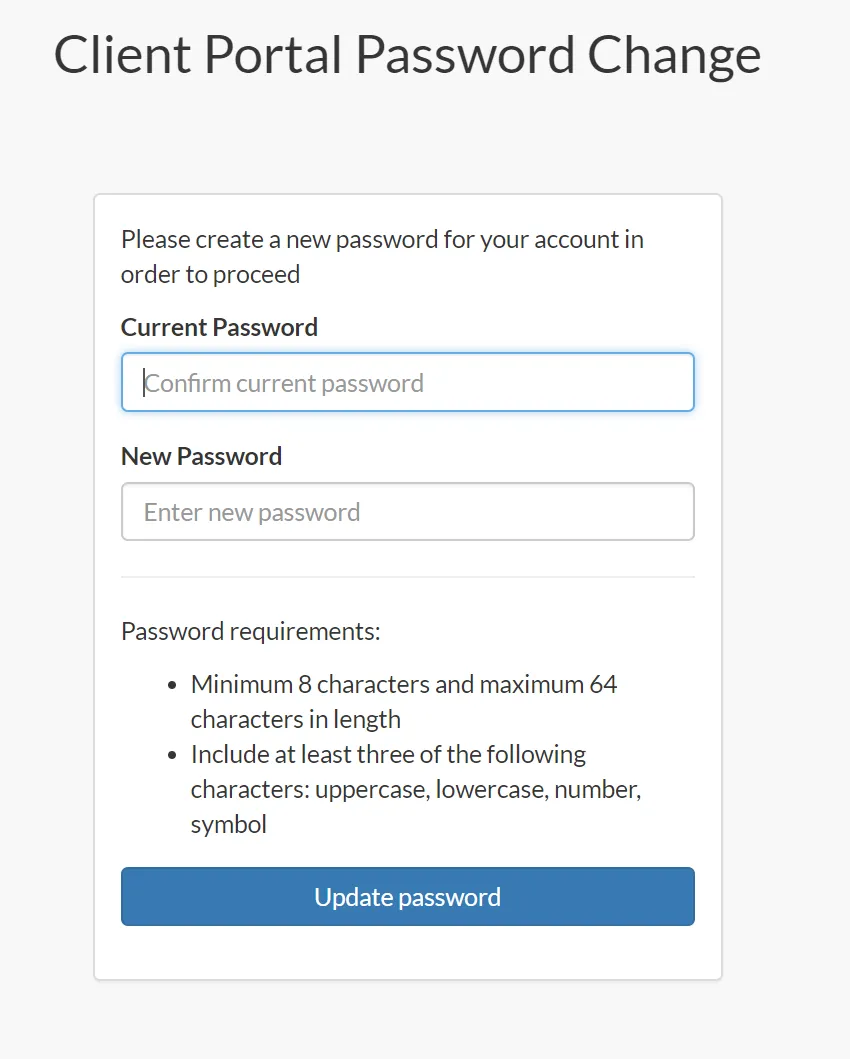Click into the New Password field
This screenshot has width=850, height=1059.
(x=407, y=512)
